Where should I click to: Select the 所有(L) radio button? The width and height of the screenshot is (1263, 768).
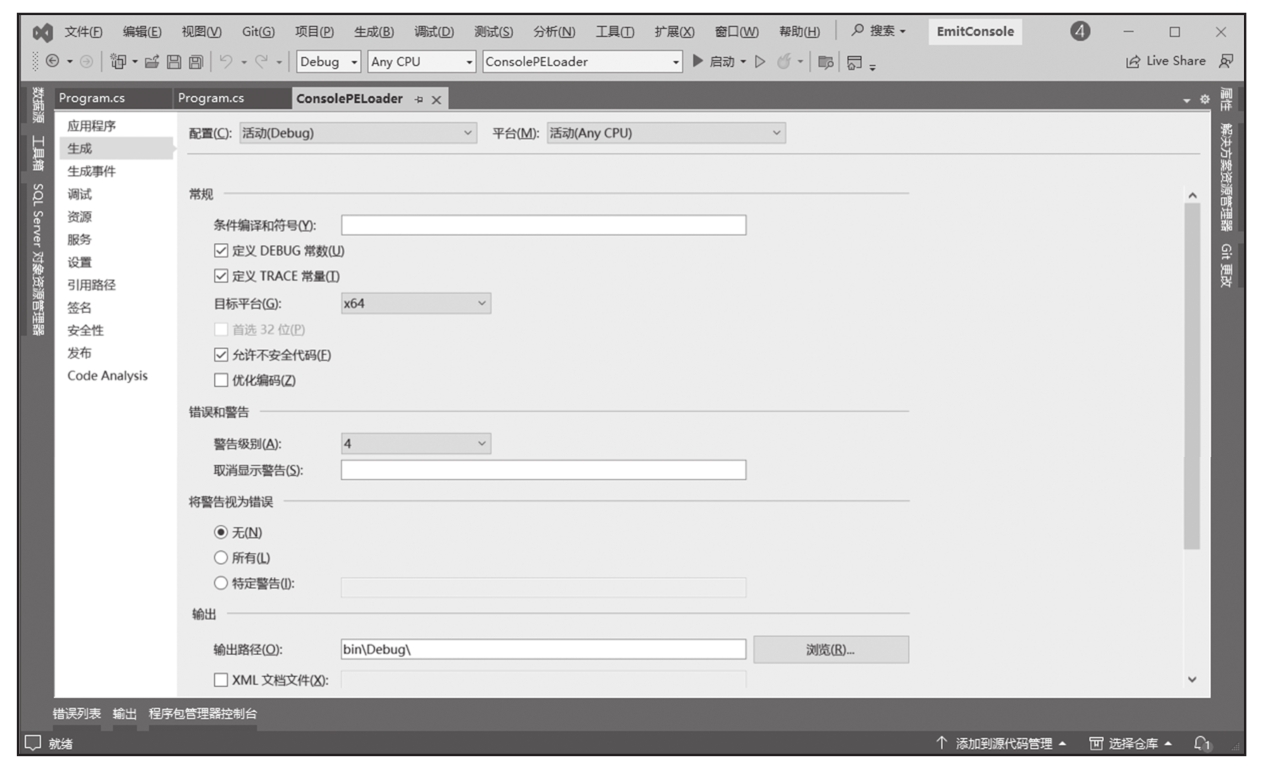[221, 557]
